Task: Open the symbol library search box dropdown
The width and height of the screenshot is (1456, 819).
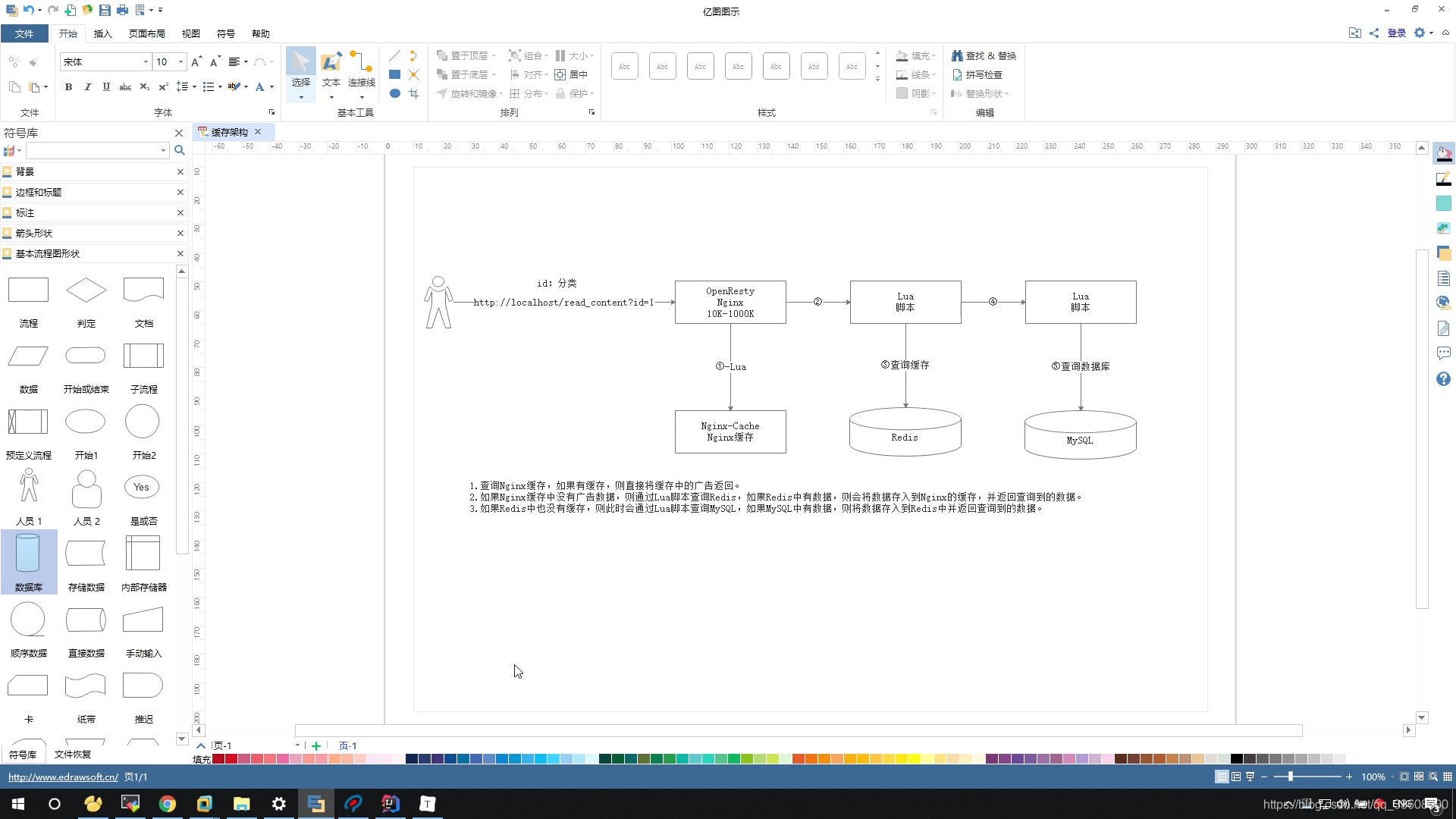Action: [163, 150]
